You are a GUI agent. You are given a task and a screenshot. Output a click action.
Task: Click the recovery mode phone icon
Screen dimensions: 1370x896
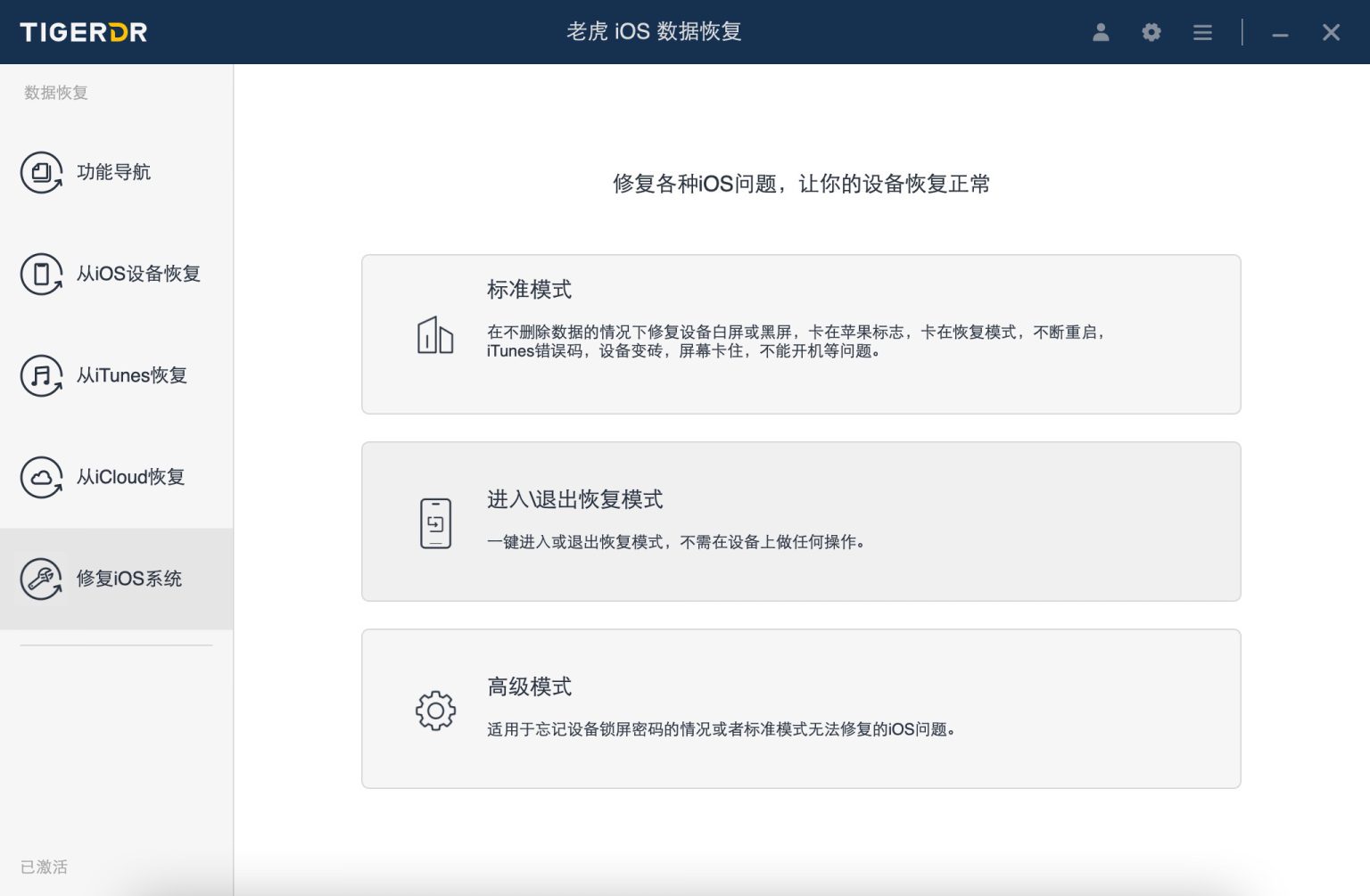(x=435, y=522)
